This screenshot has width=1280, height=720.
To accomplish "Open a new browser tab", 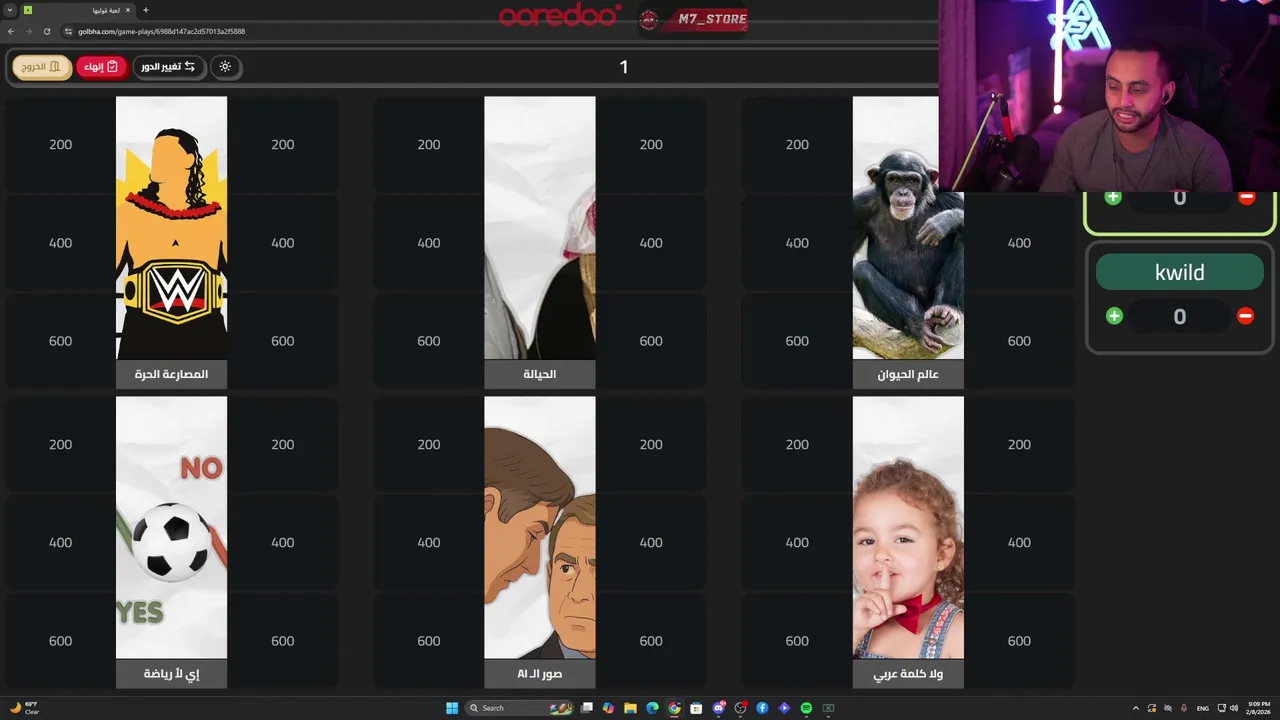I will (x=146, y=10).
